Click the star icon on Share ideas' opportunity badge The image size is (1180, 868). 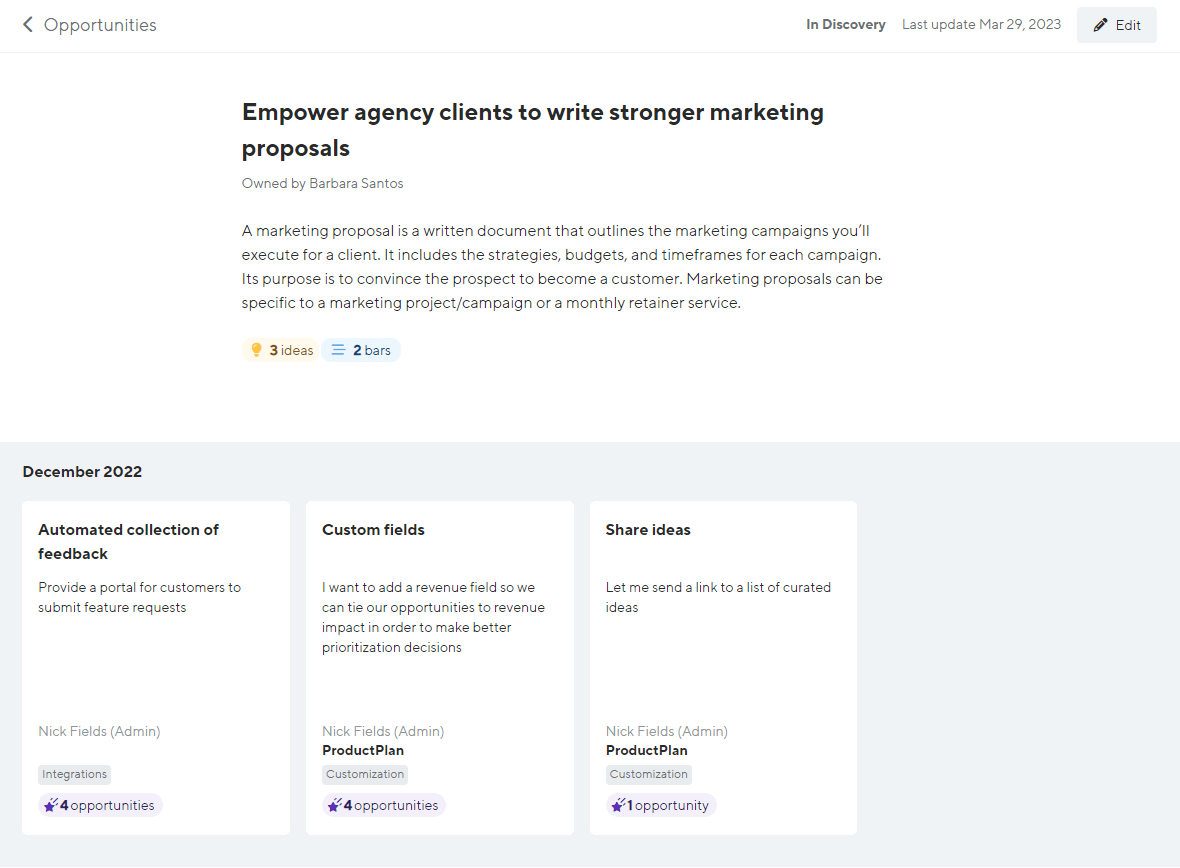(x=619, y=804)
